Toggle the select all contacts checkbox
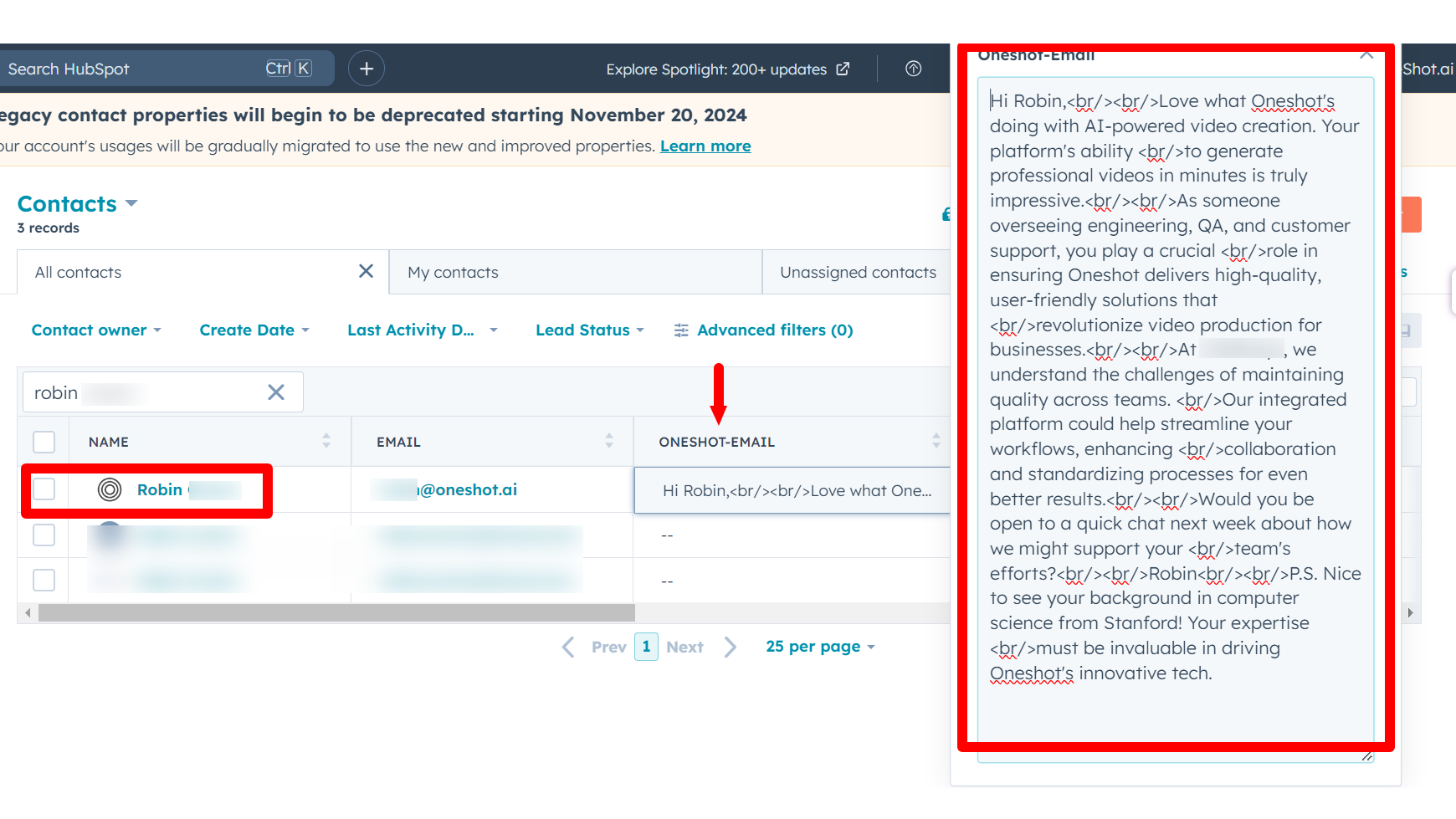 tap(44, 442)
